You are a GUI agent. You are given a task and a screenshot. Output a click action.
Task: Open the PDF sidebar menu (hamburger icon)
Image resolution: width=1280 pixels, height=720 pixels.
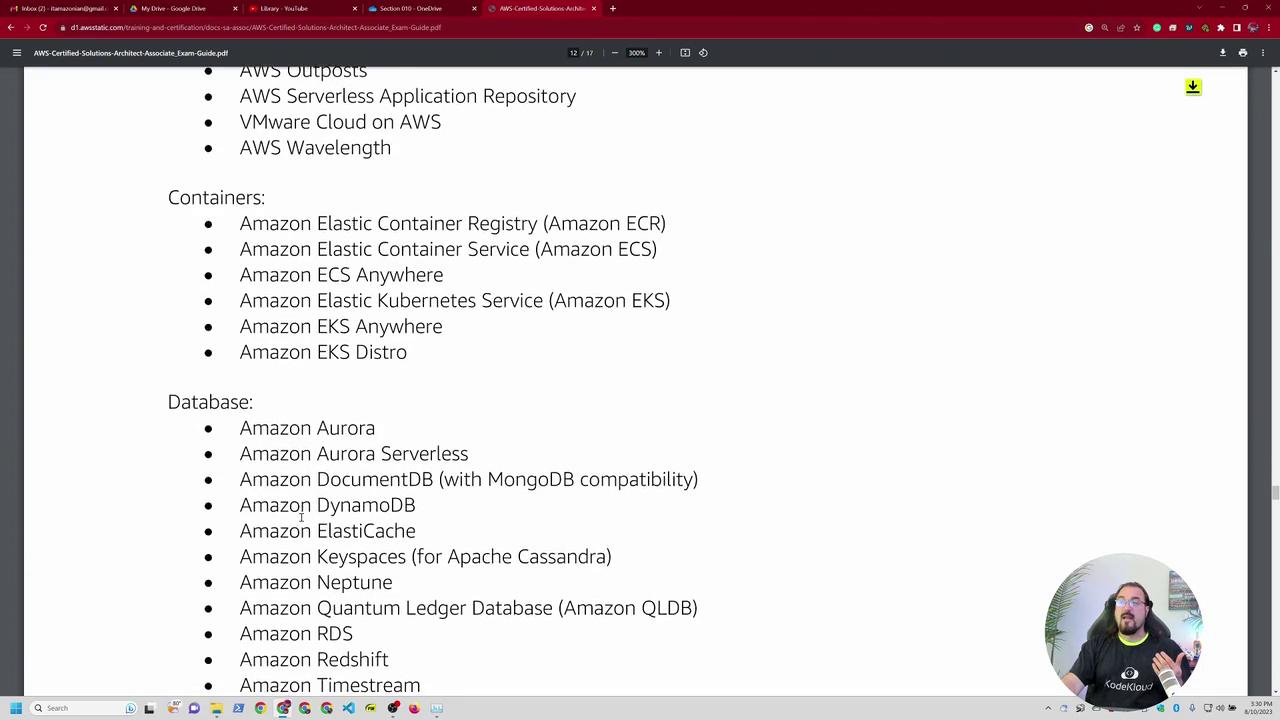[16, 53]
